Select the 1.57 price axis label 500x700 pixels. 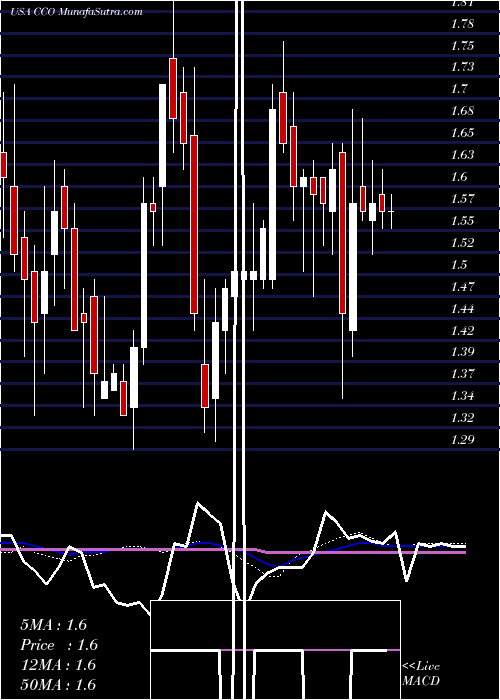click(462, 199)
